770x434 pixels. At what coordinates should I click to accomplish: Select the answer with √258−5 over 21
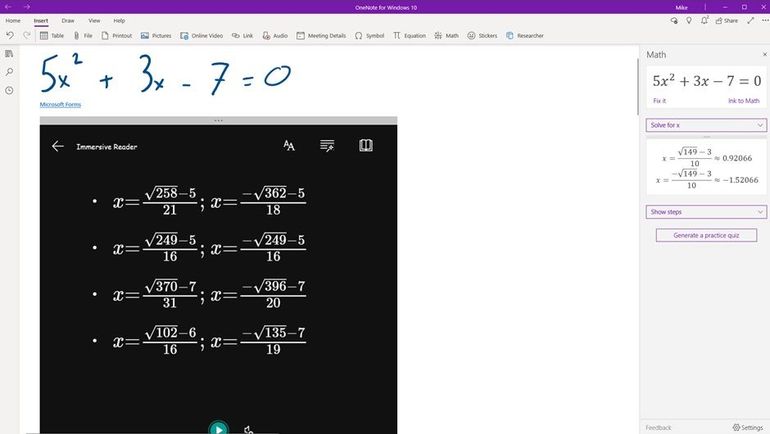point(209,201)
